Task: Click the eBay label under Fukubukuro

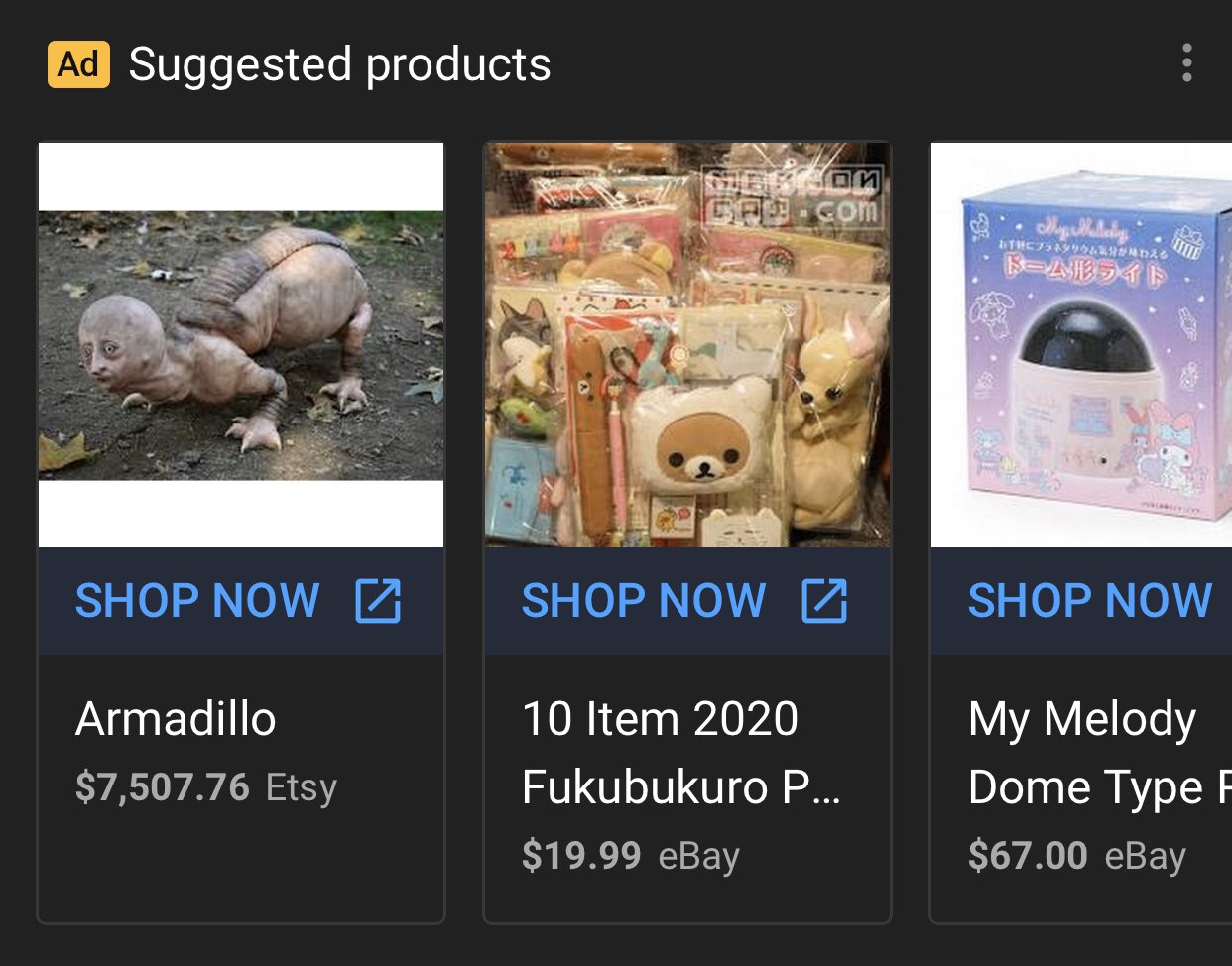Action: pyautogui.click(x=699, y=856)
